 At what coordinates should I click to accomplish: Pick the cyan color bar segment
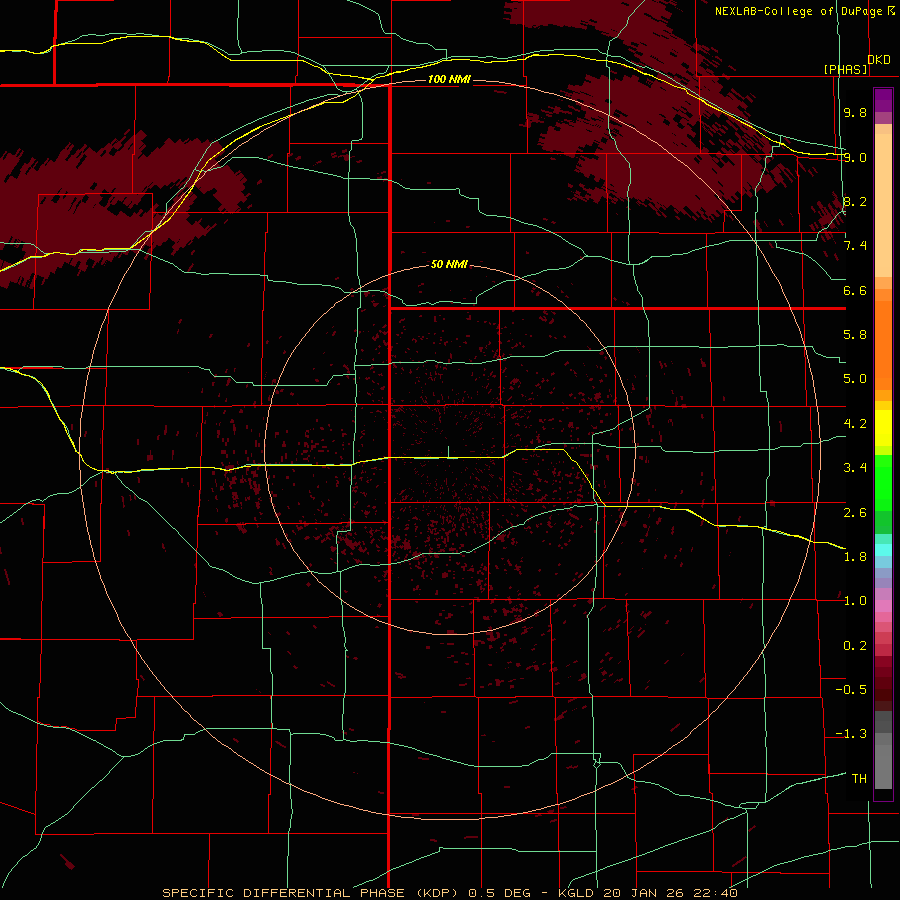883,549
